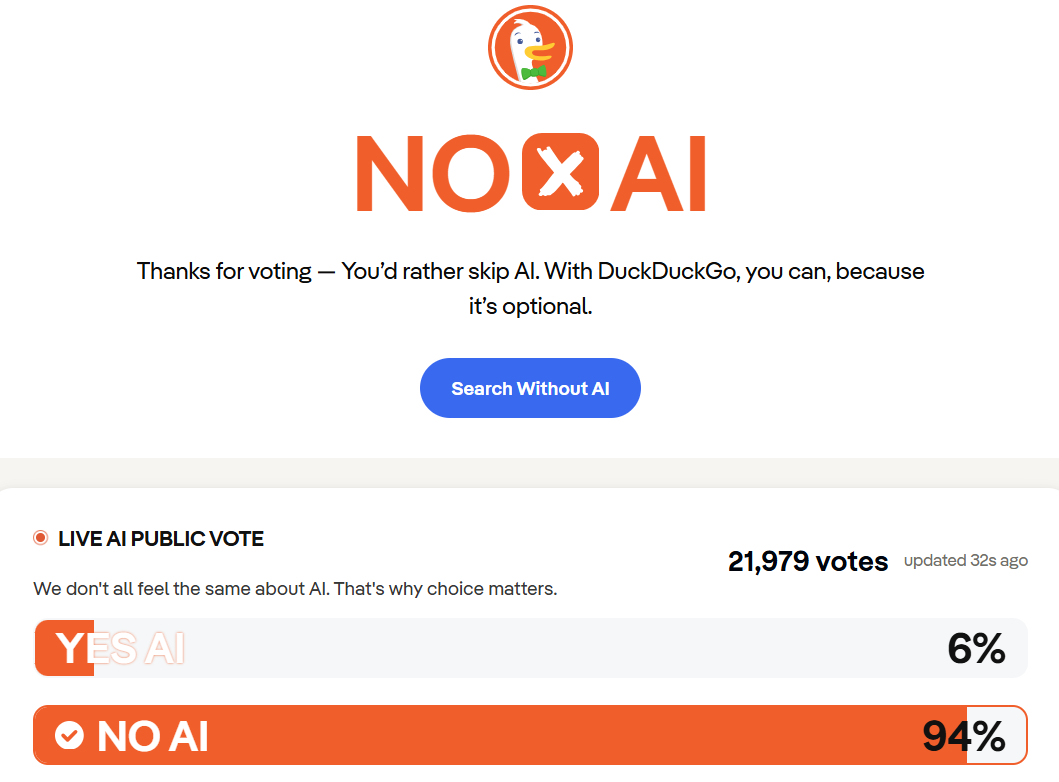Select the YES AI vote label
Image resolution: width=1059 pixels, height=782 pixels.
[120, 649]
